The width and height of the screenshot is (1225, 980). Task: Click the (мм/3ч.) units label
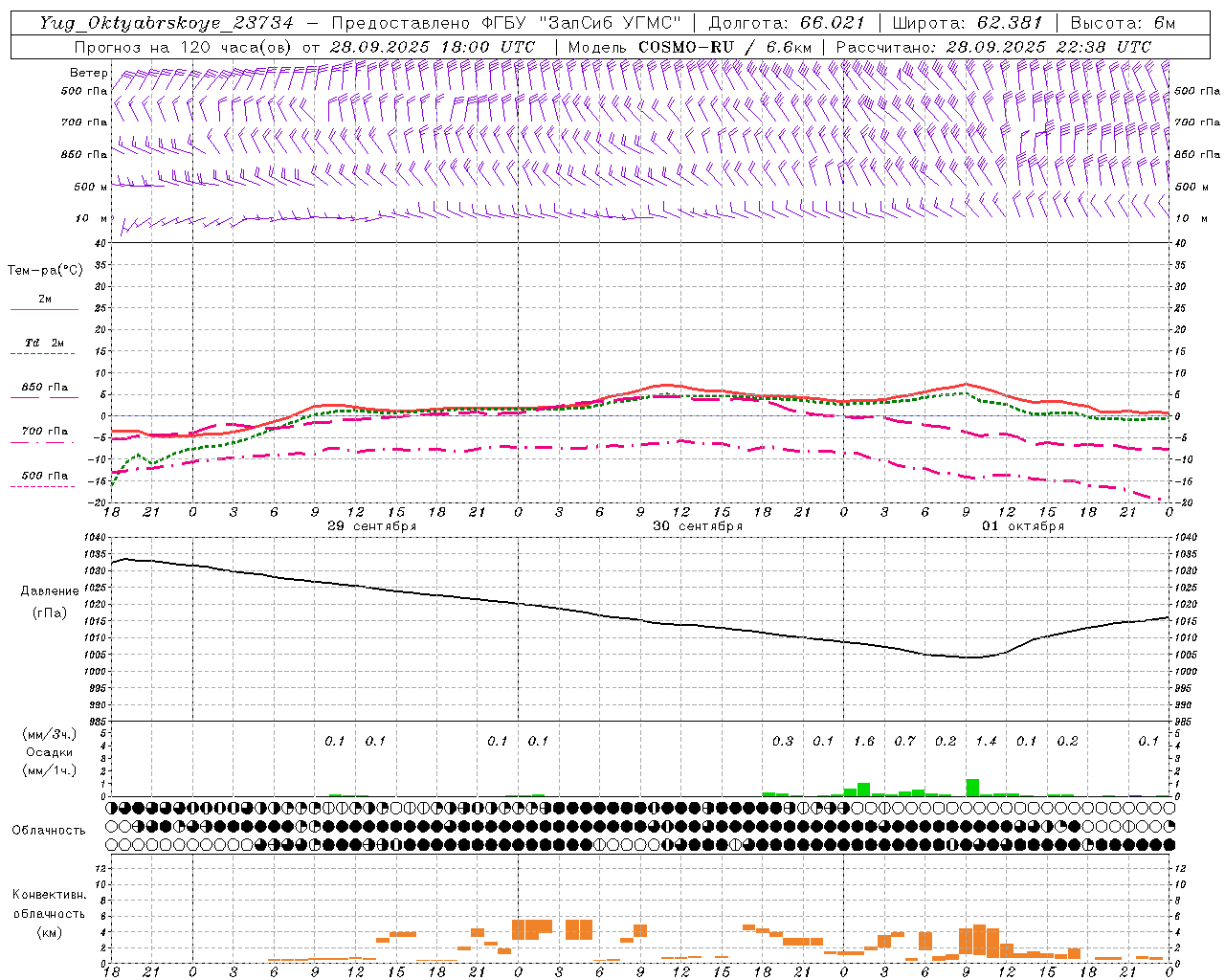coord(49,734)
